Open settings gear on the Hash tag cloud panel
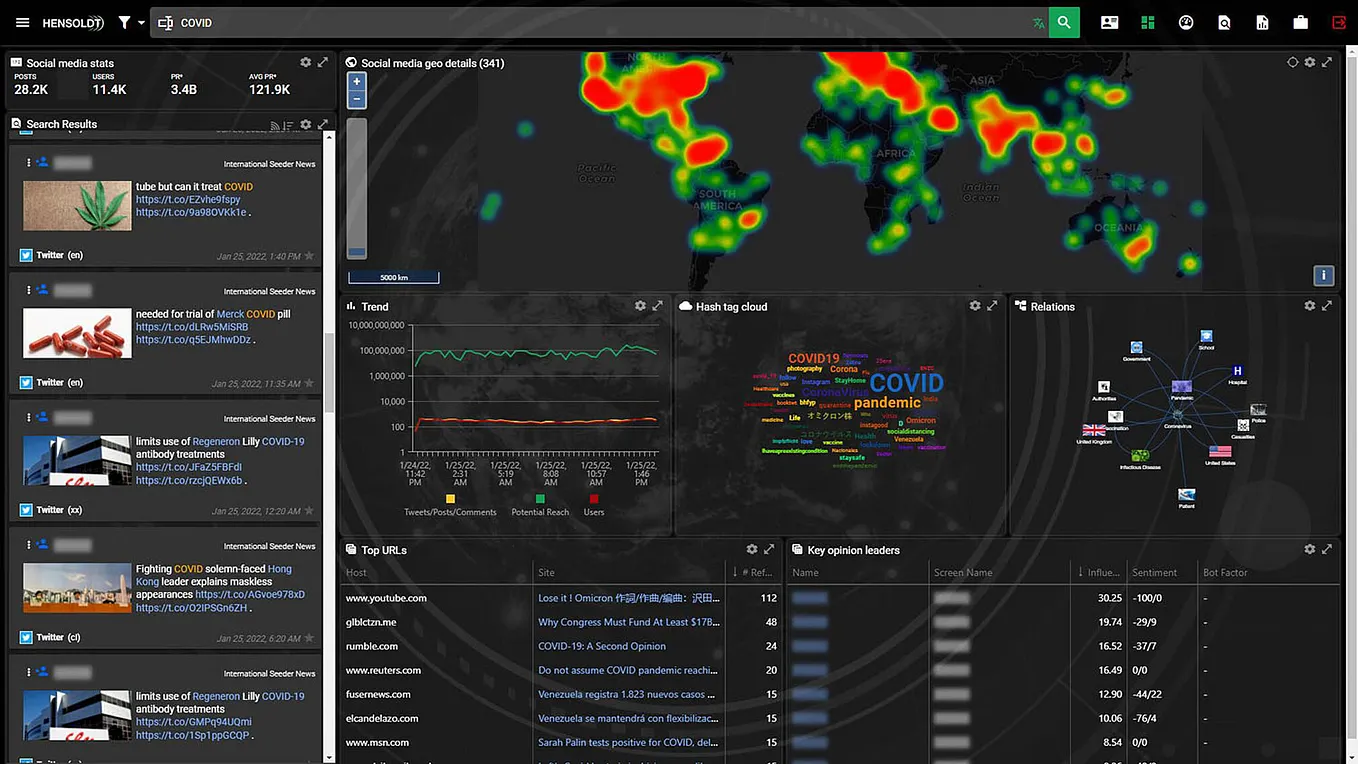Screen dimensions: 1358x764 click(975, 306)
